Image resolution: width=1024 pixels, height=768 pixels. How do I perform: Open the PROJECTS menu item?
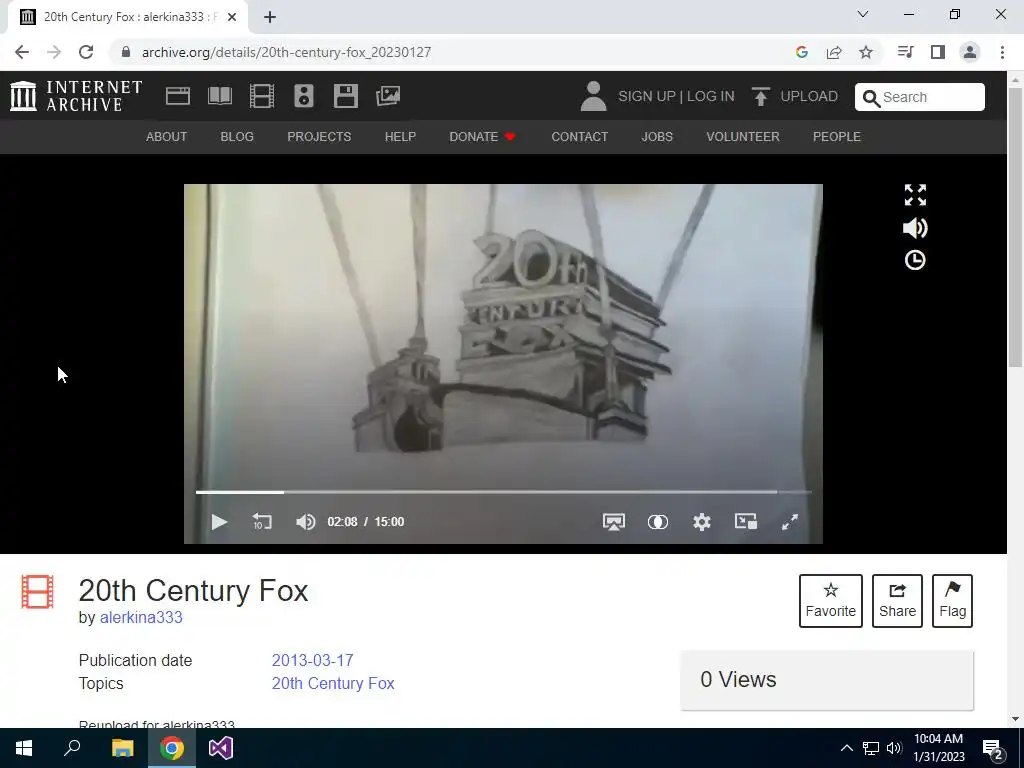pos(319,136)
